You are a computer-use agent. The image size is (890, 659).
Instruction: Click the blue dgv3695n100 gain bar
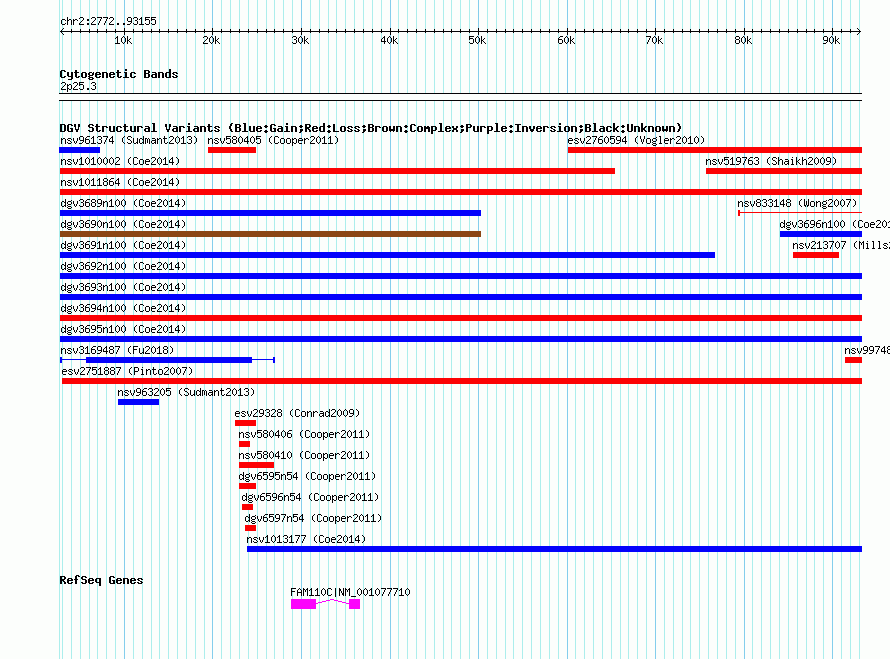pos(461,339)
